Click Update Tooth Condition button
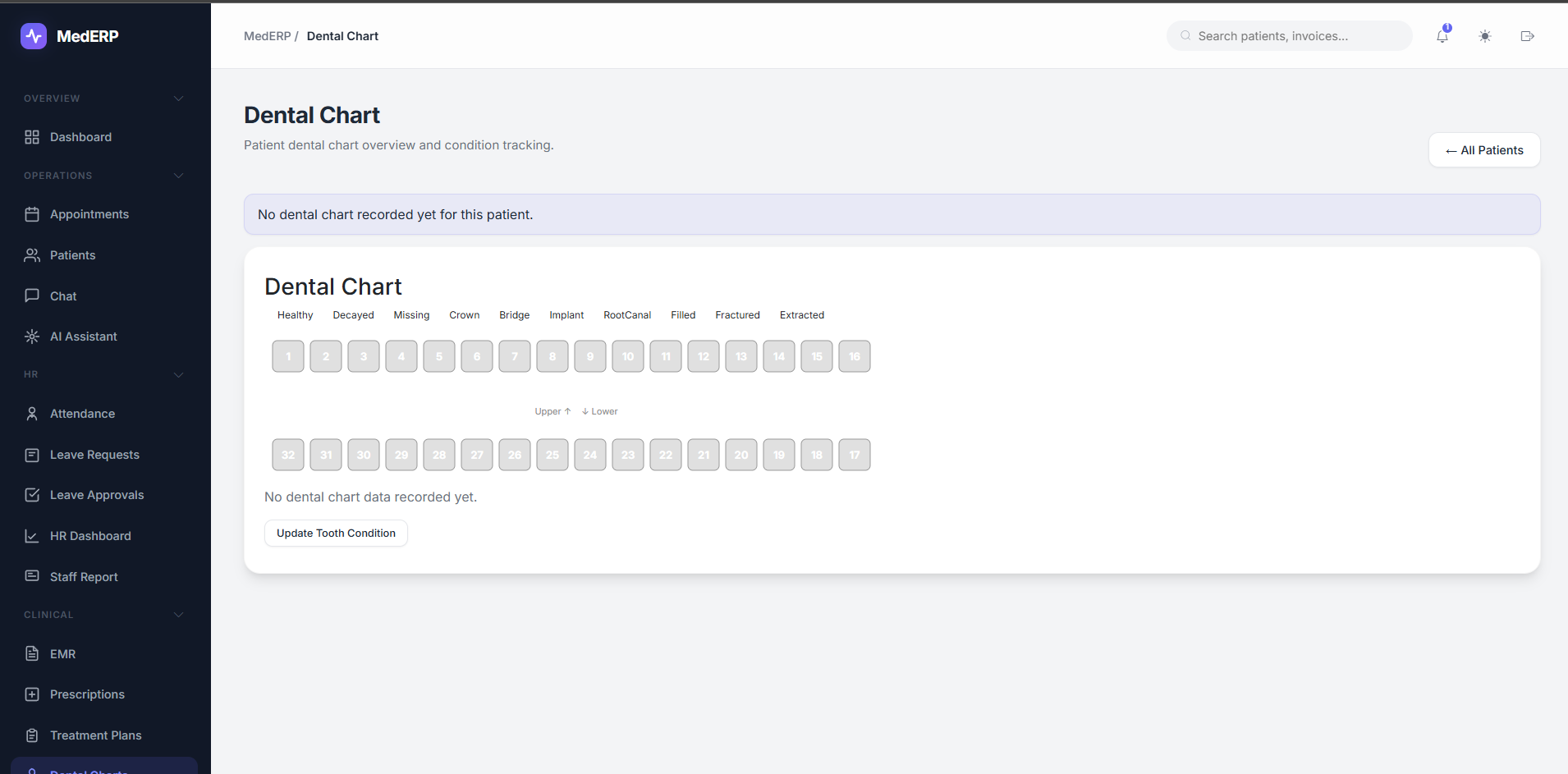 click(336, 534)
